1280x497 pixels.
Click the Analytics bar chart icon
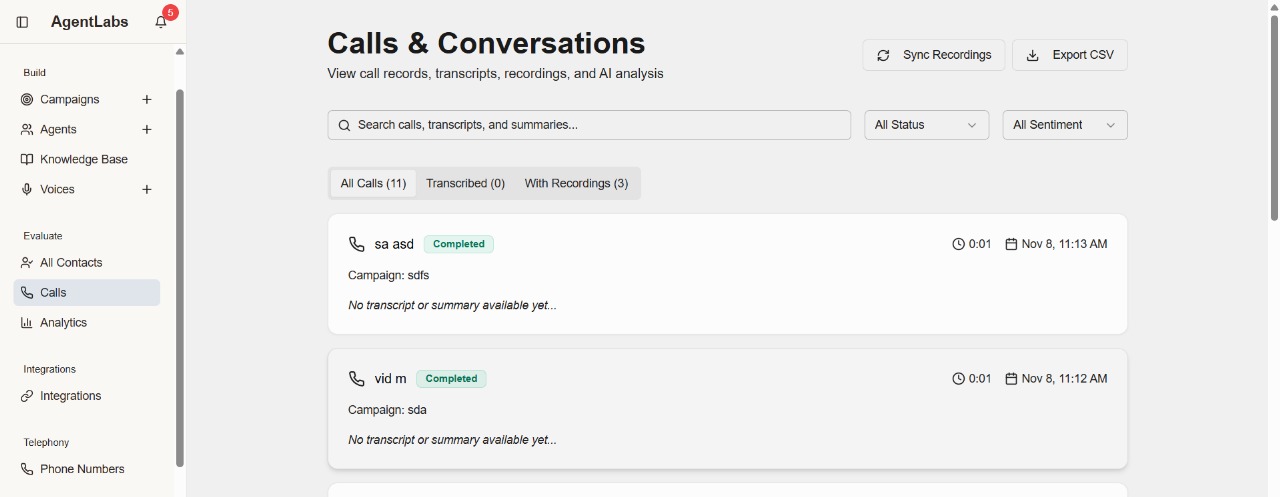pos(27,323)
